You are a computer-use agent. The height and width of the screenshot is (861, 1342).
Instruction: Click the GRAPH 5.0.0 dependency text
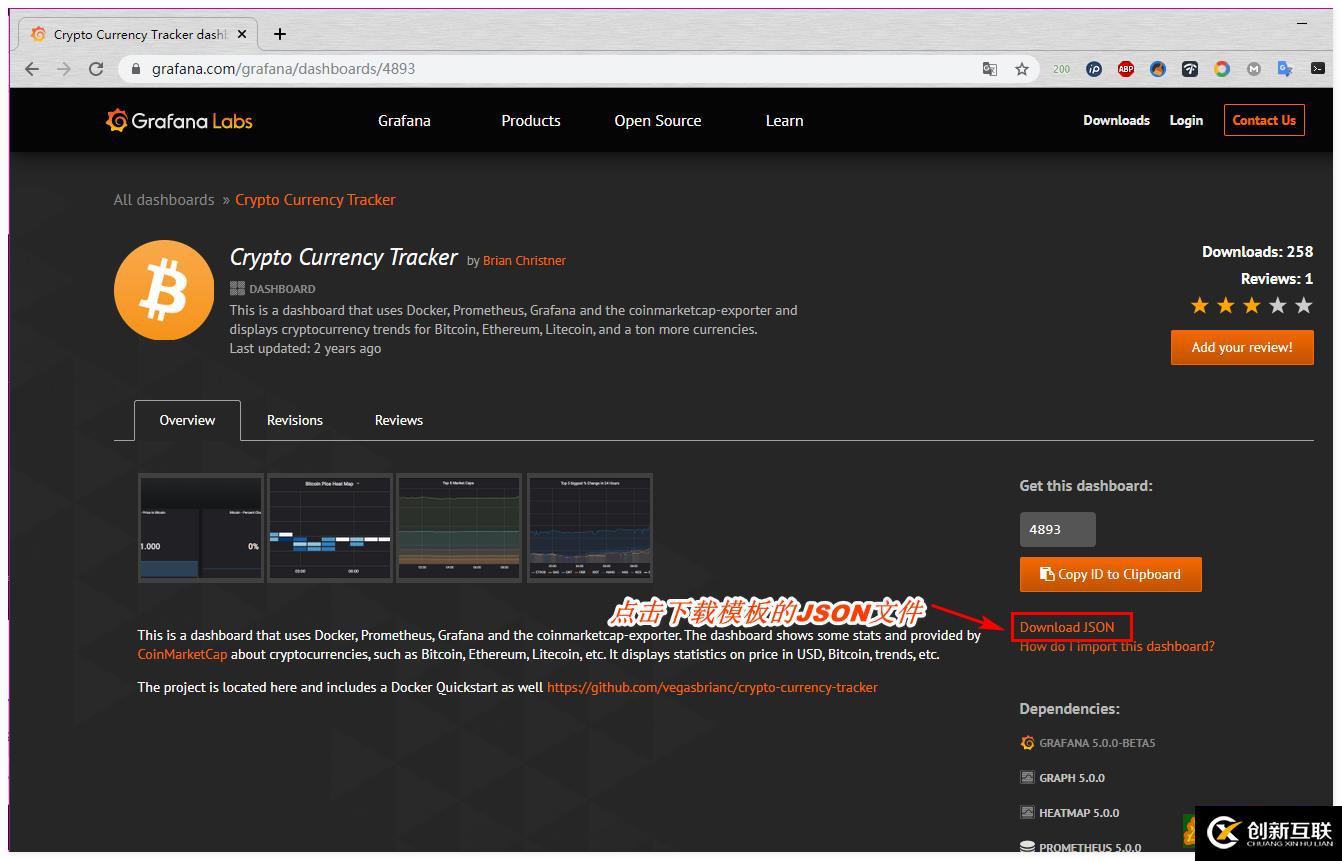click(x=1072, y=778)
